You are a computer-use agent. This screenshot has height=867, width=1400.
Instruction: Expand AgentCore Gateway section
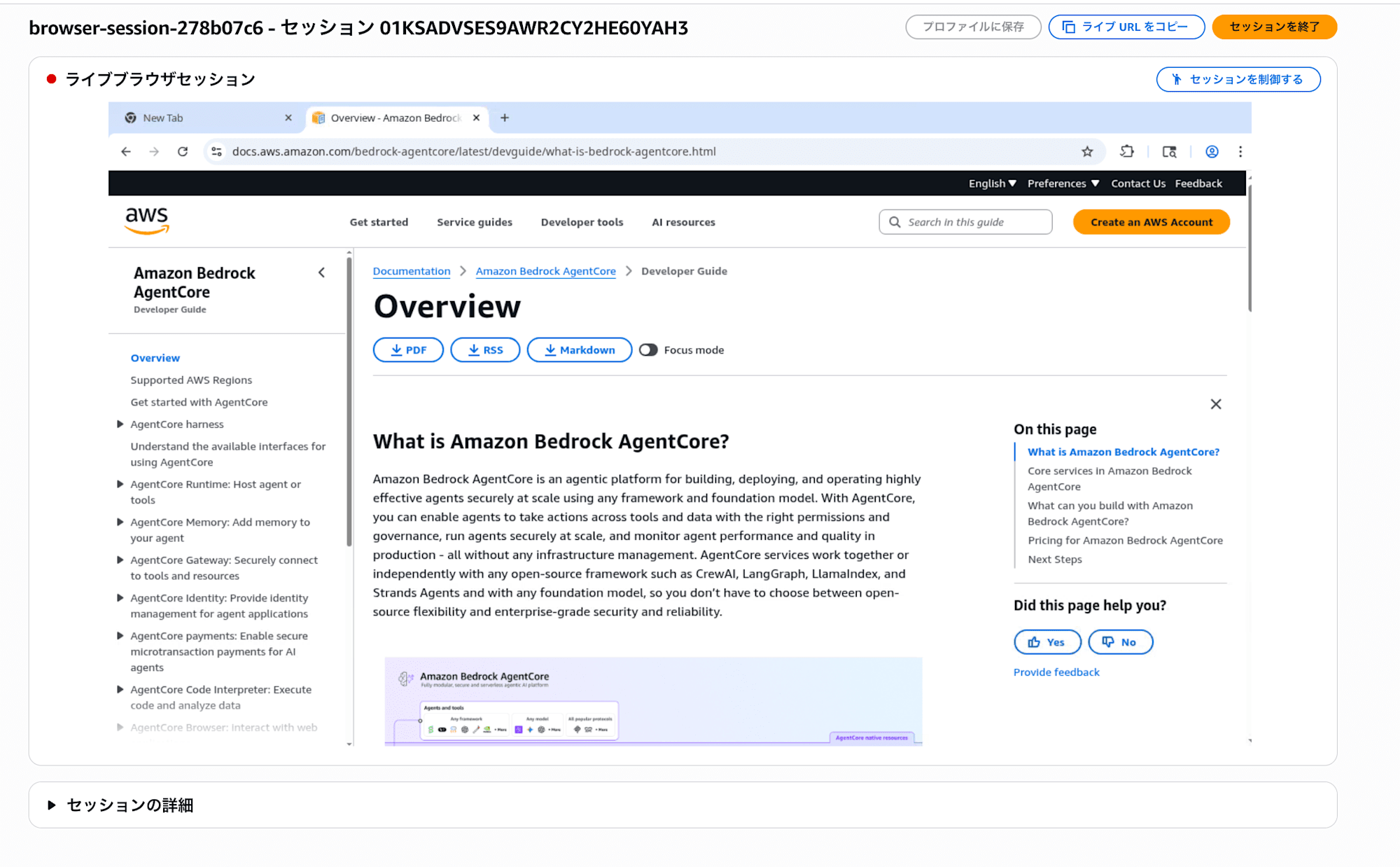click(x=120, y=560)
